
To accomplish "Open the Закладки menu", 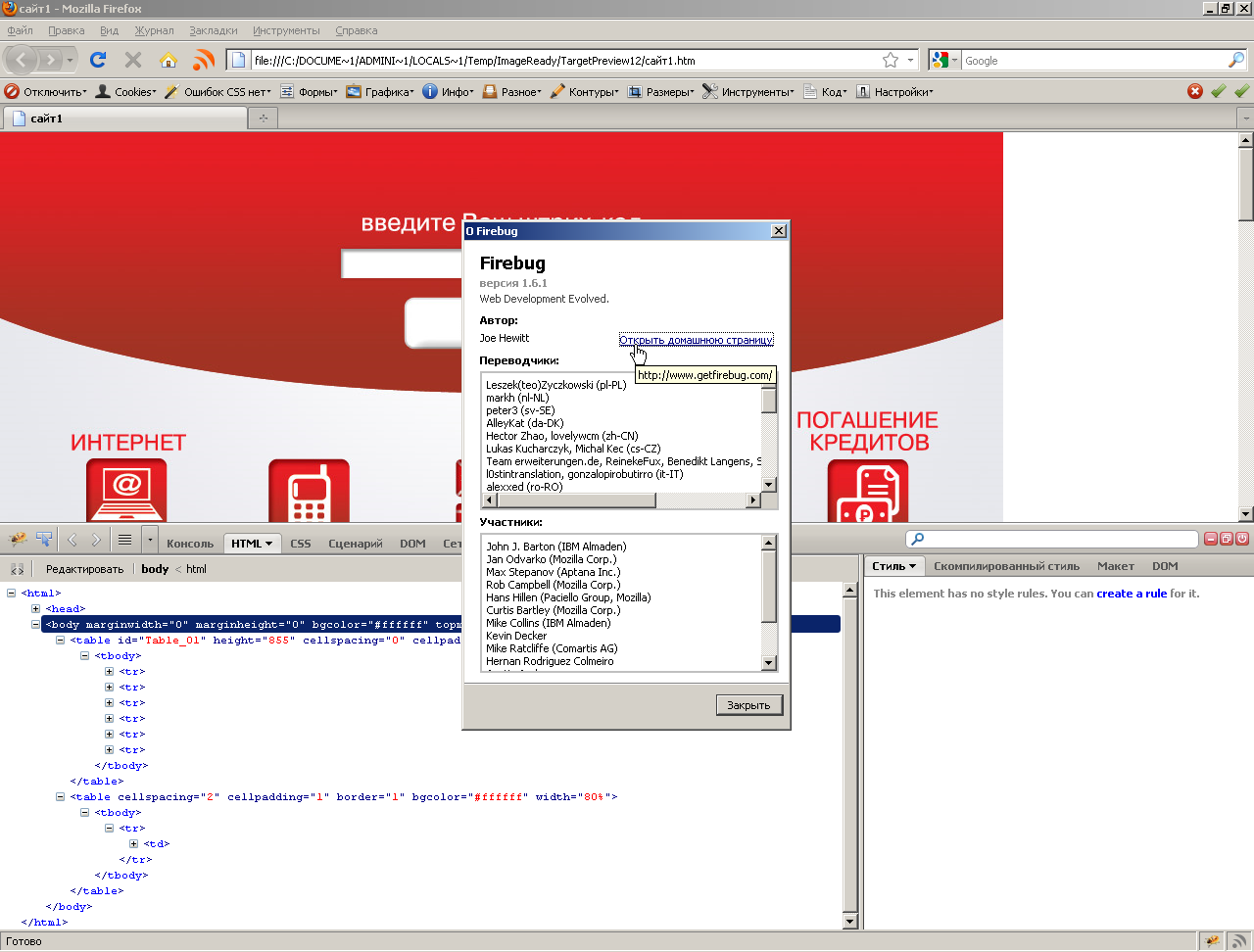I will pyautogui.click(x=214, y=30).
